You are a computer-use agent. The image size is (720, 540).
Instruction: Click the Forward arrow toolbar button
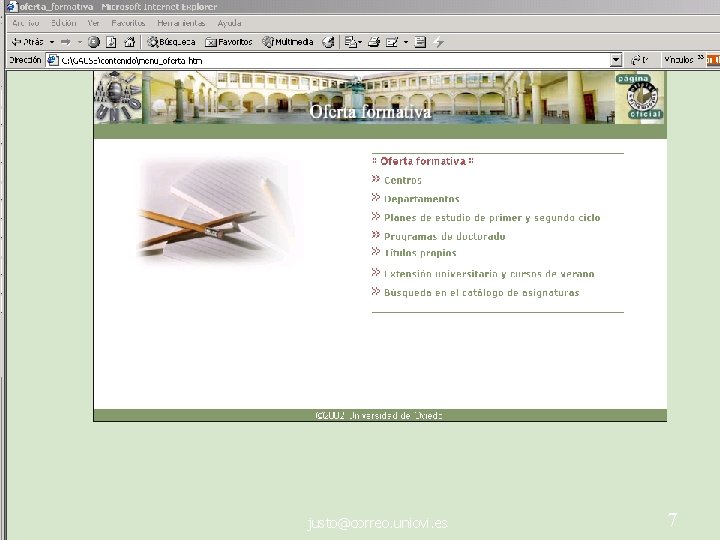tap(66, 42)
